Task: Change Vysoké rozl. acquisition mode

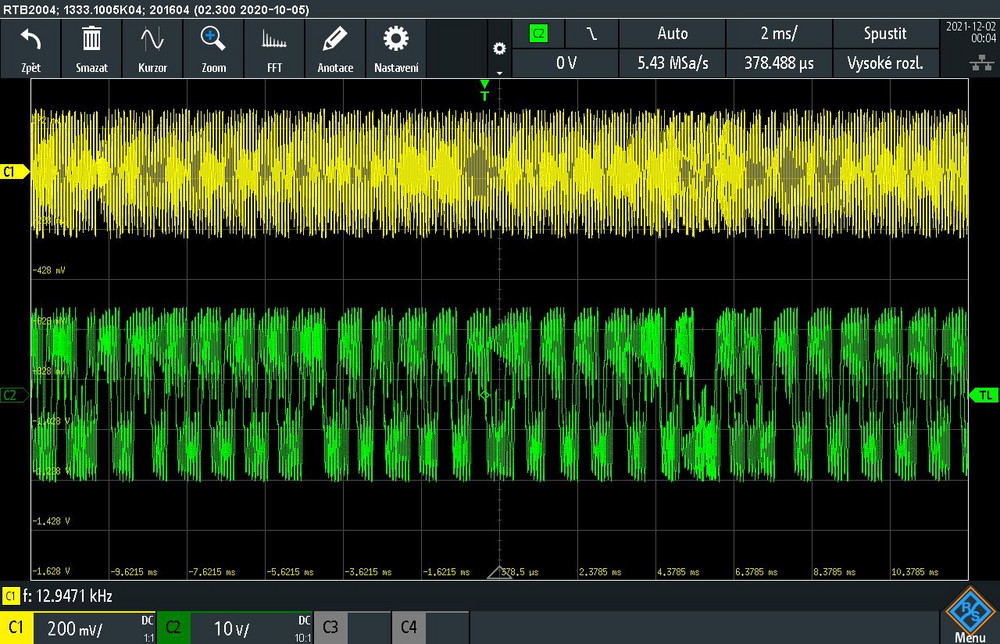Action: point(885,63)
